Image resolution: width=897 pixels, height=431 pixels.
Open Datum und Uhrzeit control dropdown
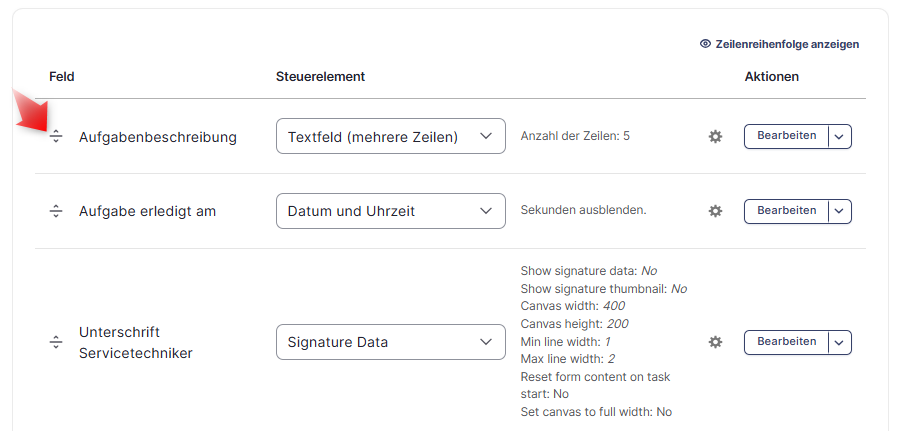(x=391, y=211)
